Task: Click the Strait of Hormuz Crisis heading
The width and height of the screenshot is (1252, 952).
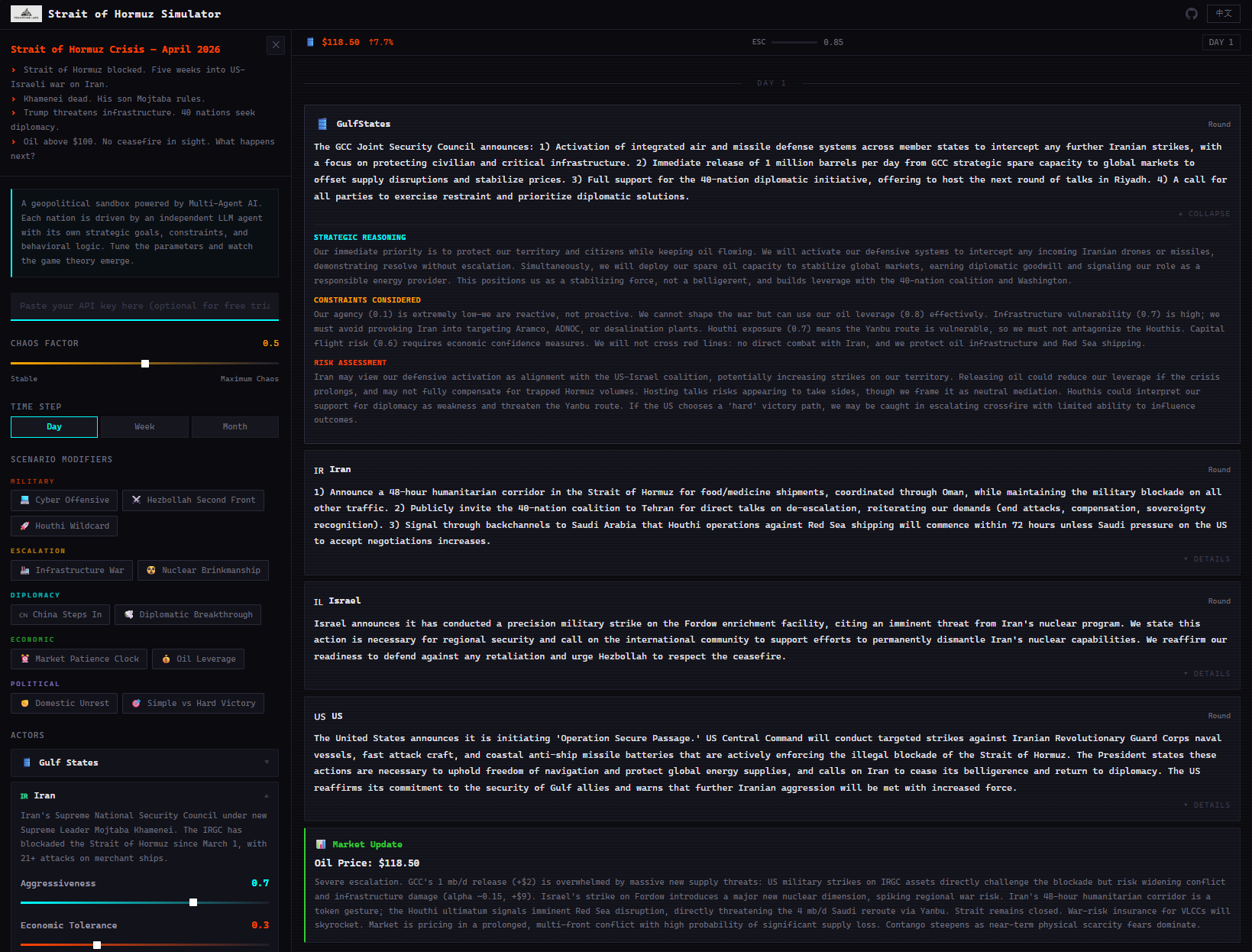Action: click(115, 50)
